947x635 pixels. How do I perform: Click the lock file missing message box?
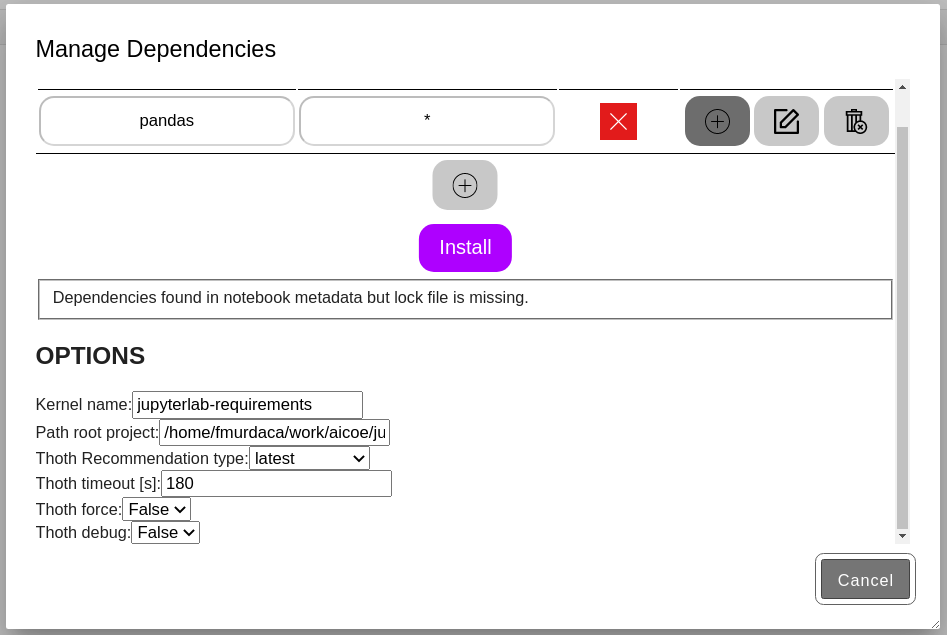pyautogui.click(x=465, y=299)
